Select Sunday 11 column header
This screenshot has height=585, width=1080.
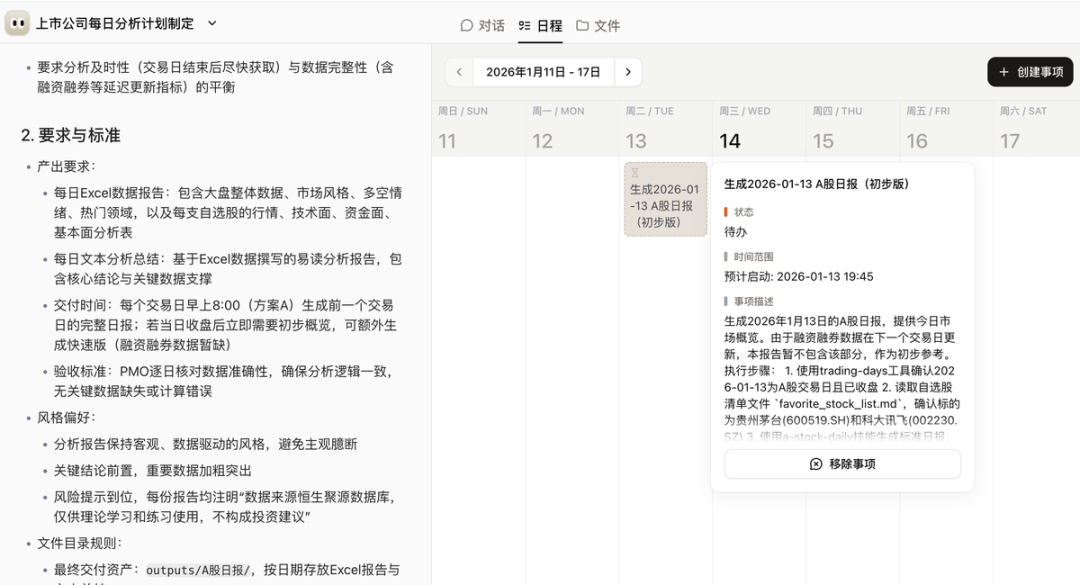coord(478,129)
